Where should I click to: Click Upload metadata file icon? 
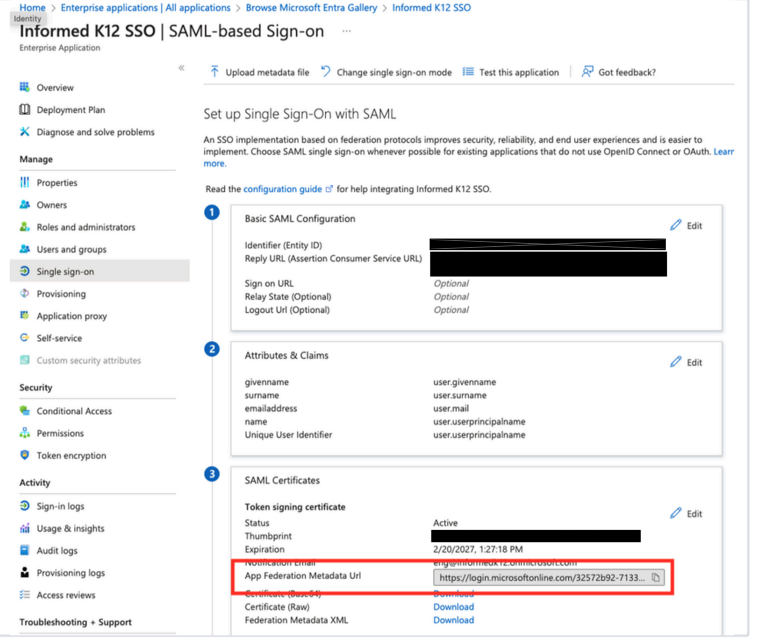point(215,72)
